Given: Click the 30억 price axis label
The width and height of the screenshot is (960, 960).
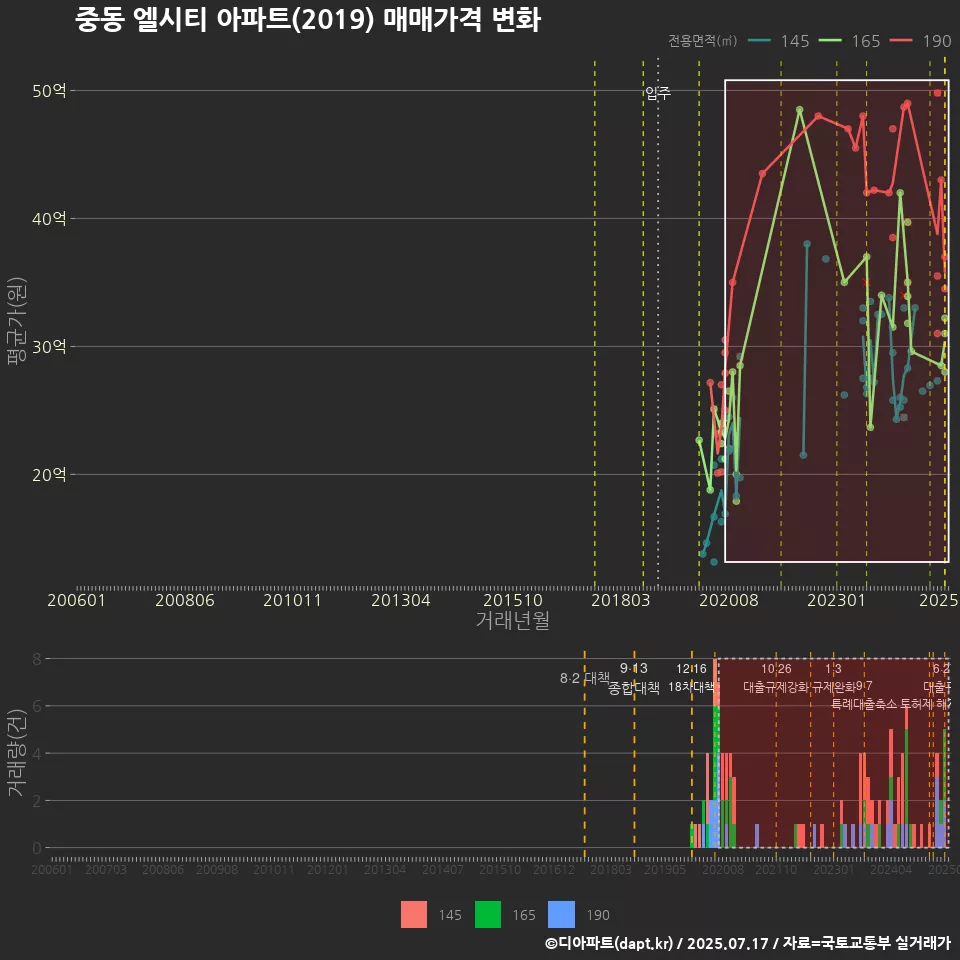Looking at the screenshot, I should [x=49, y=347].
